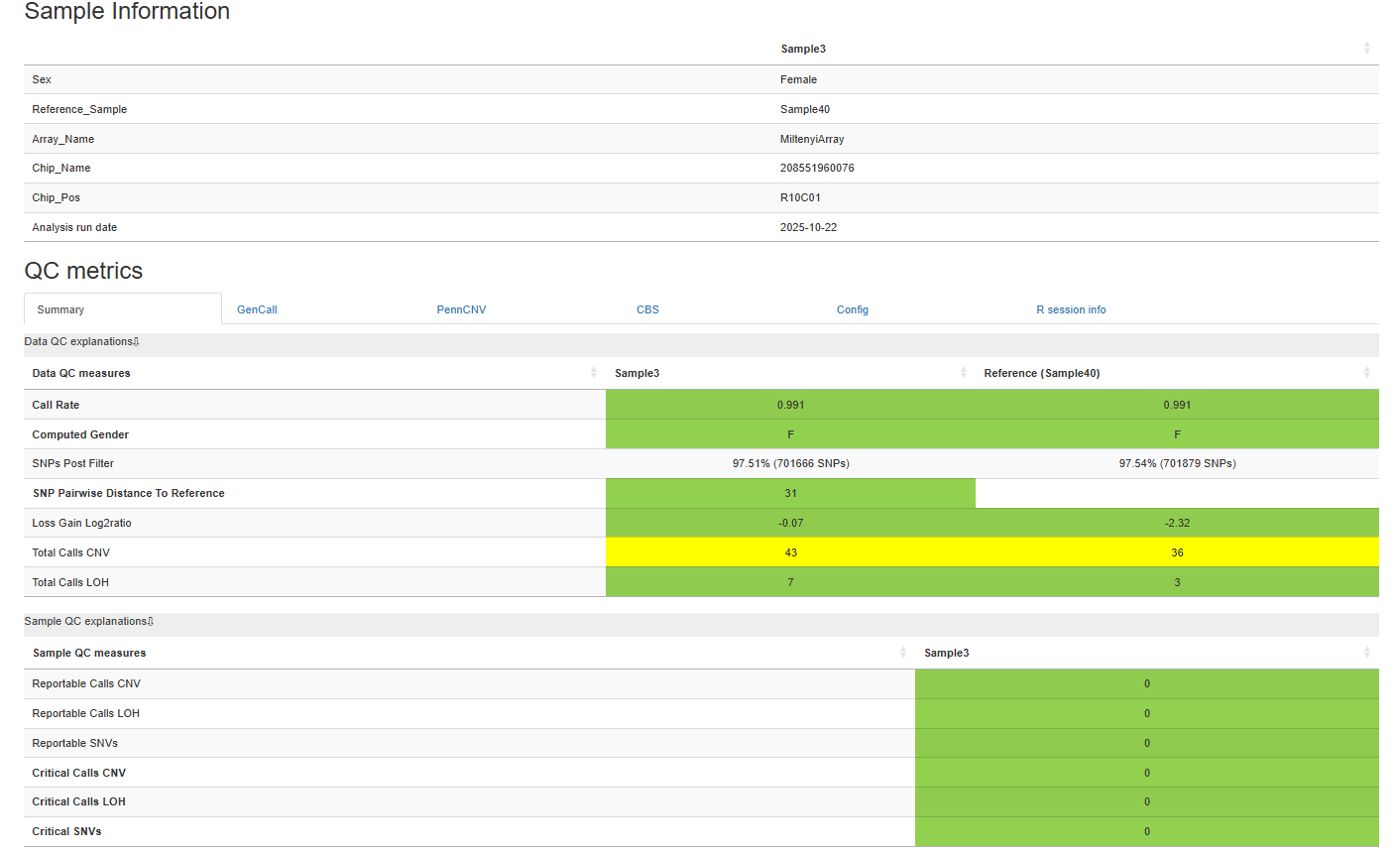This screenshot has width=1400, height=855.
Task: Click the Critical Calls CNV value cell
Action: (x=1146, y=773)
